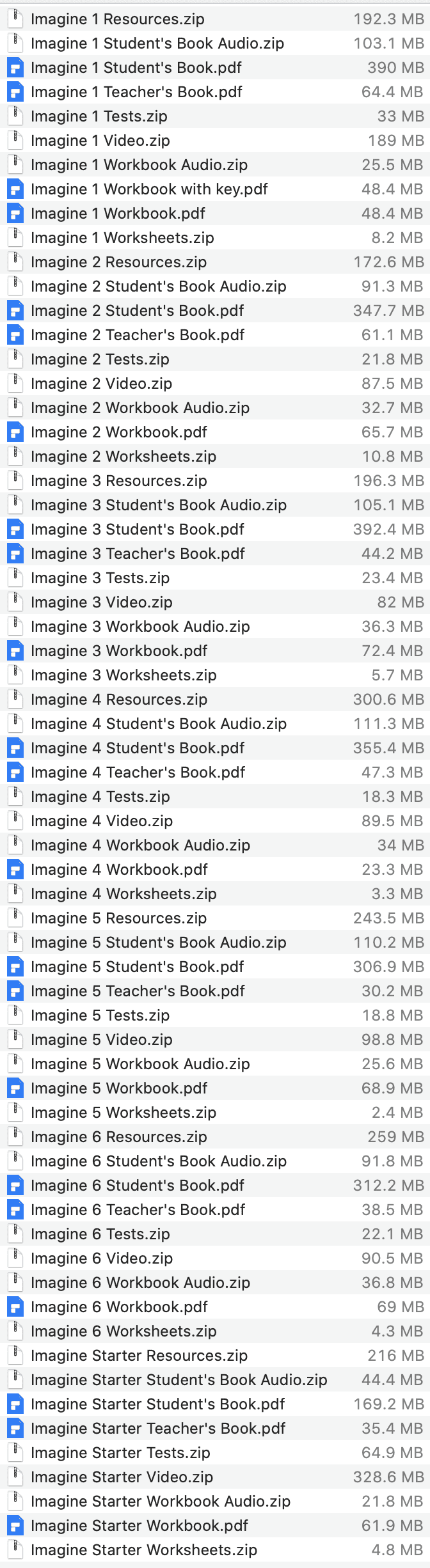
Task: Click the PDF icon of Imagine 1 Student's Book.pdf
Action: coord(15,68)
